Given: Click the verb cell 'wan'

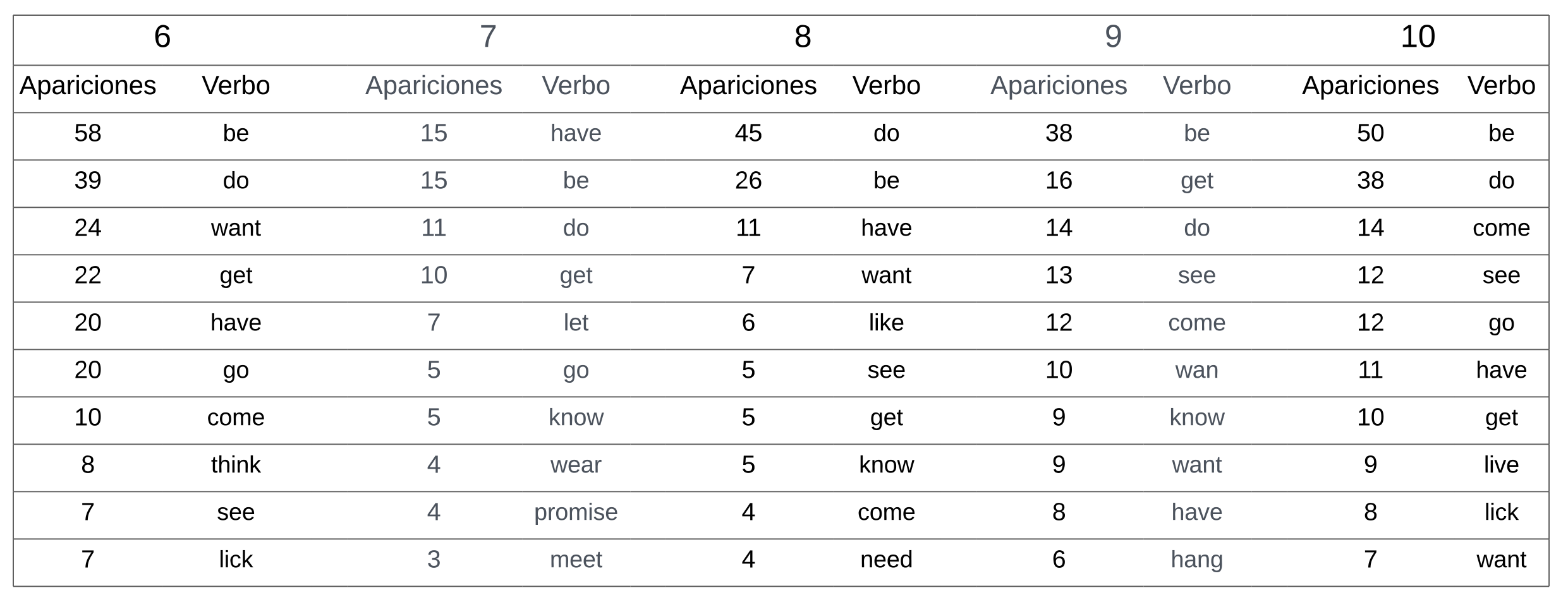Looking at the screenshot, I should point(1196,370).
